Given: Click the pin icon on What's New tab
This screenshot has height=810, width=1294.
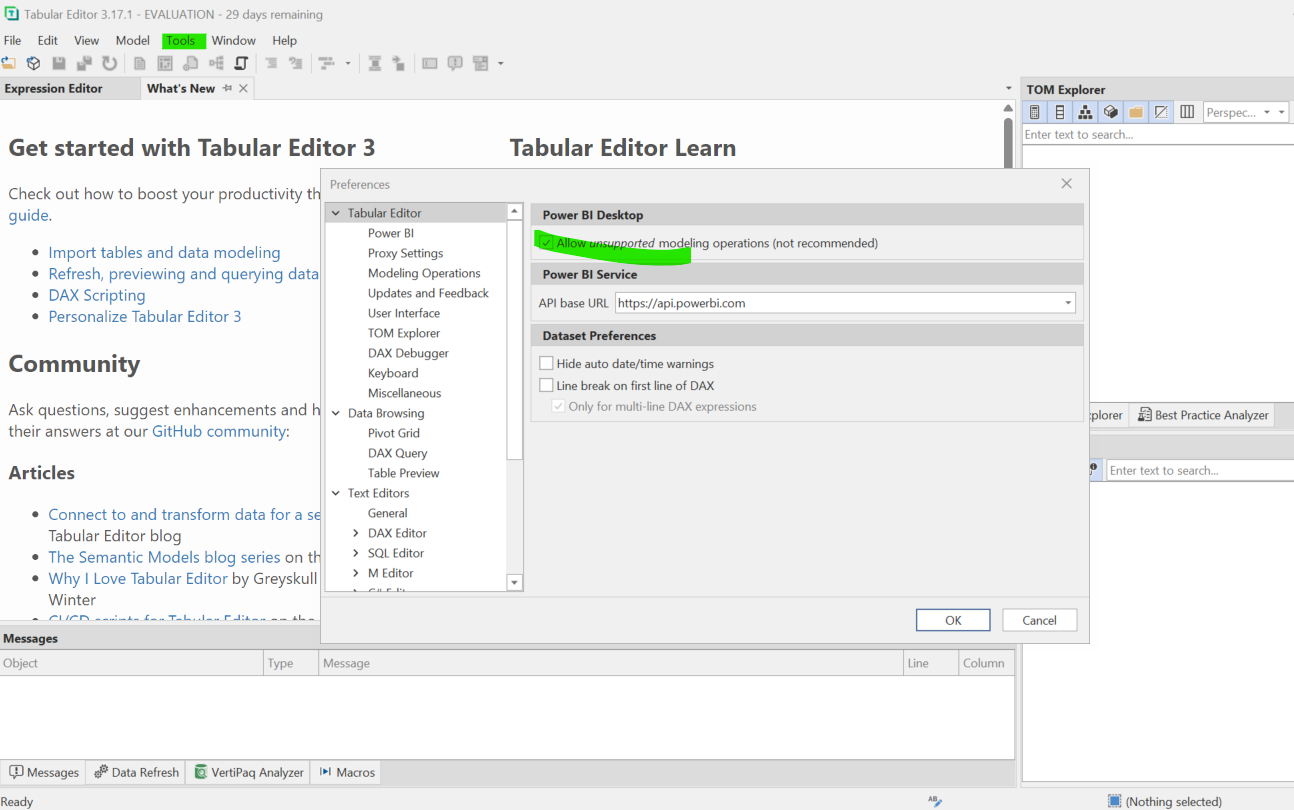Looking at the screenshot, I should pos(227,88).
